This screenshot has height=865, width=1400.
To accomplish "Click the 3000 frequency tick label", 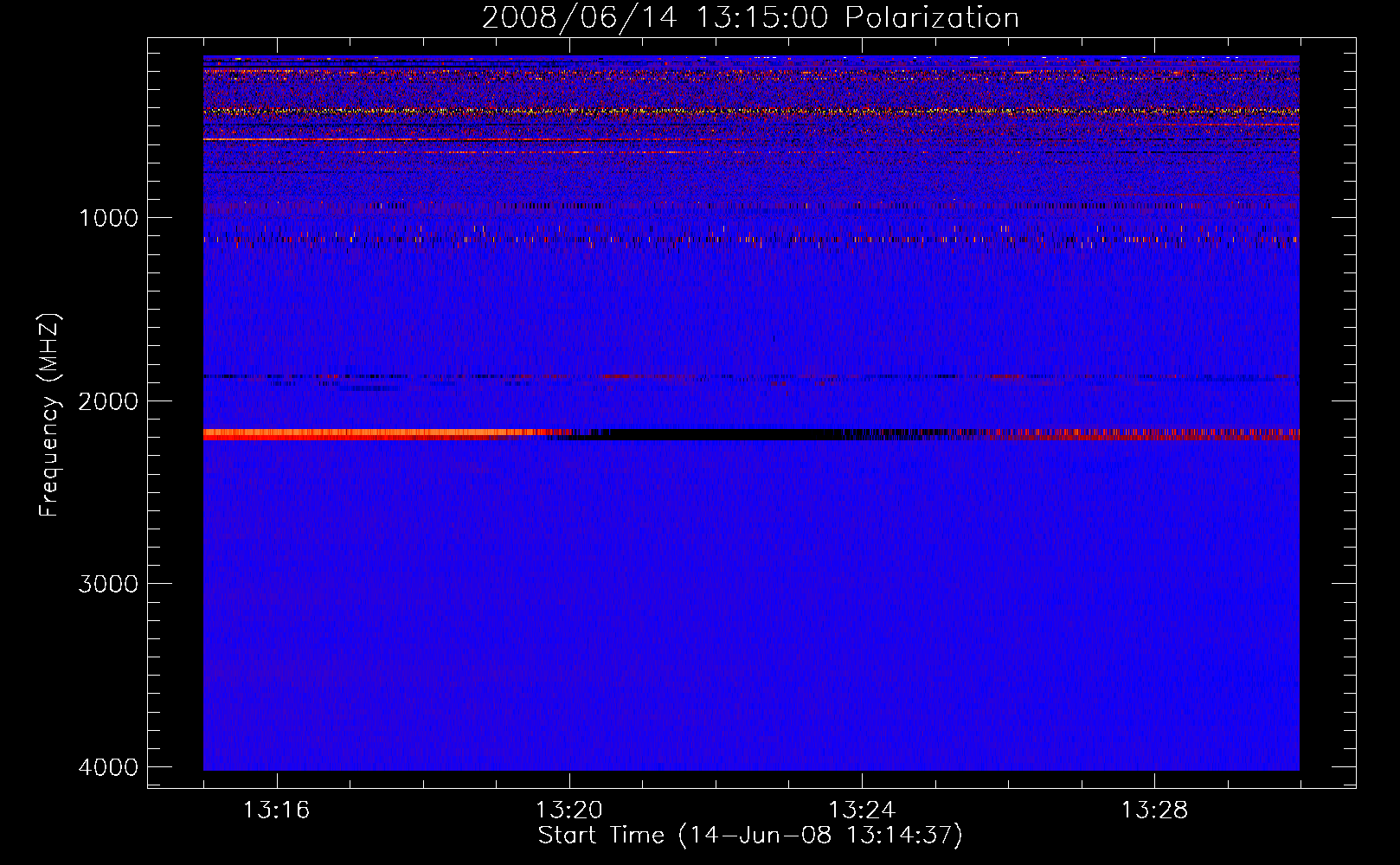I will (x=108, y=583).
